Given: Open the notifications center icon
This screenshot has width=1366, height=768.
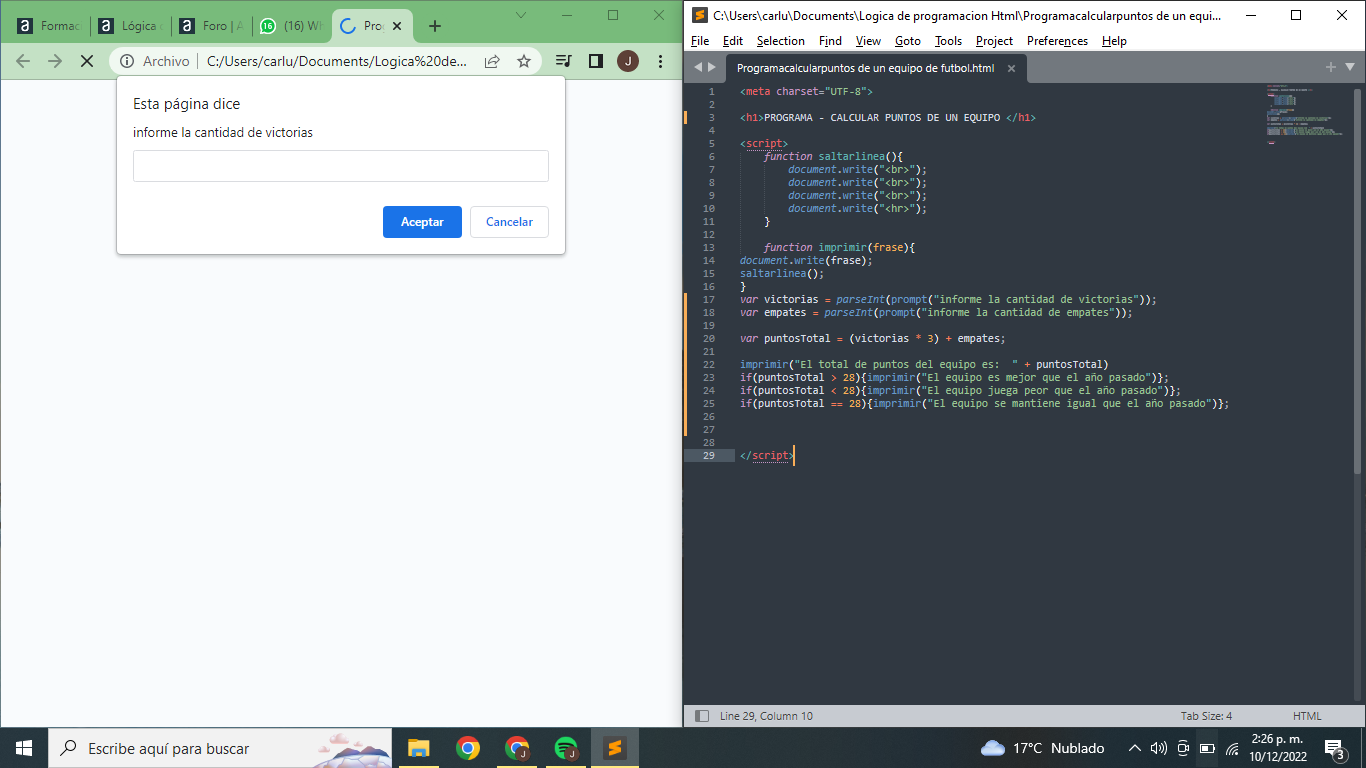Looking at the screenshot, I should (1334, 748).
